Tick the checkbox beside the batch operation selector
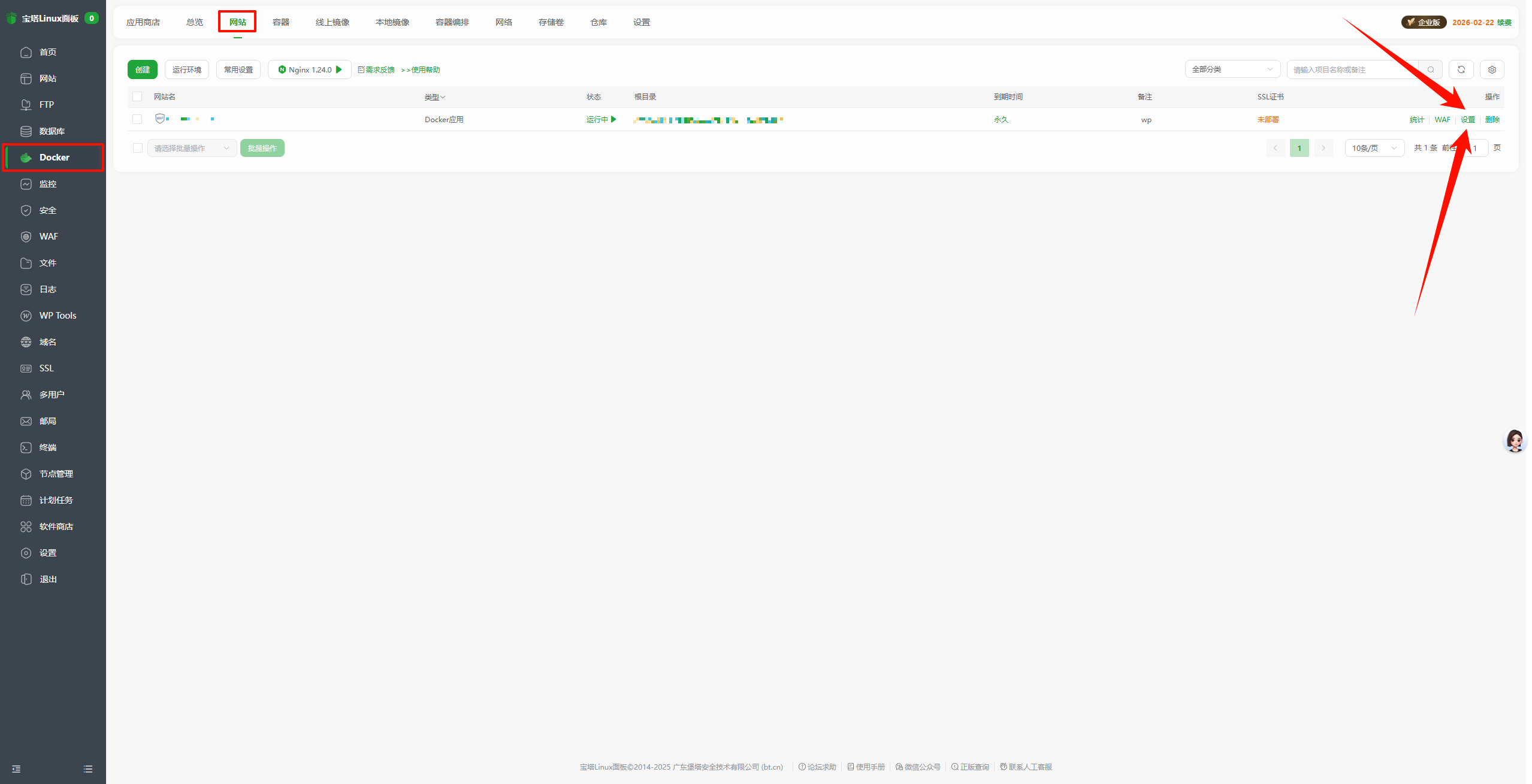1532x784 pixels. pyautogui.click(x=137, y=147)
